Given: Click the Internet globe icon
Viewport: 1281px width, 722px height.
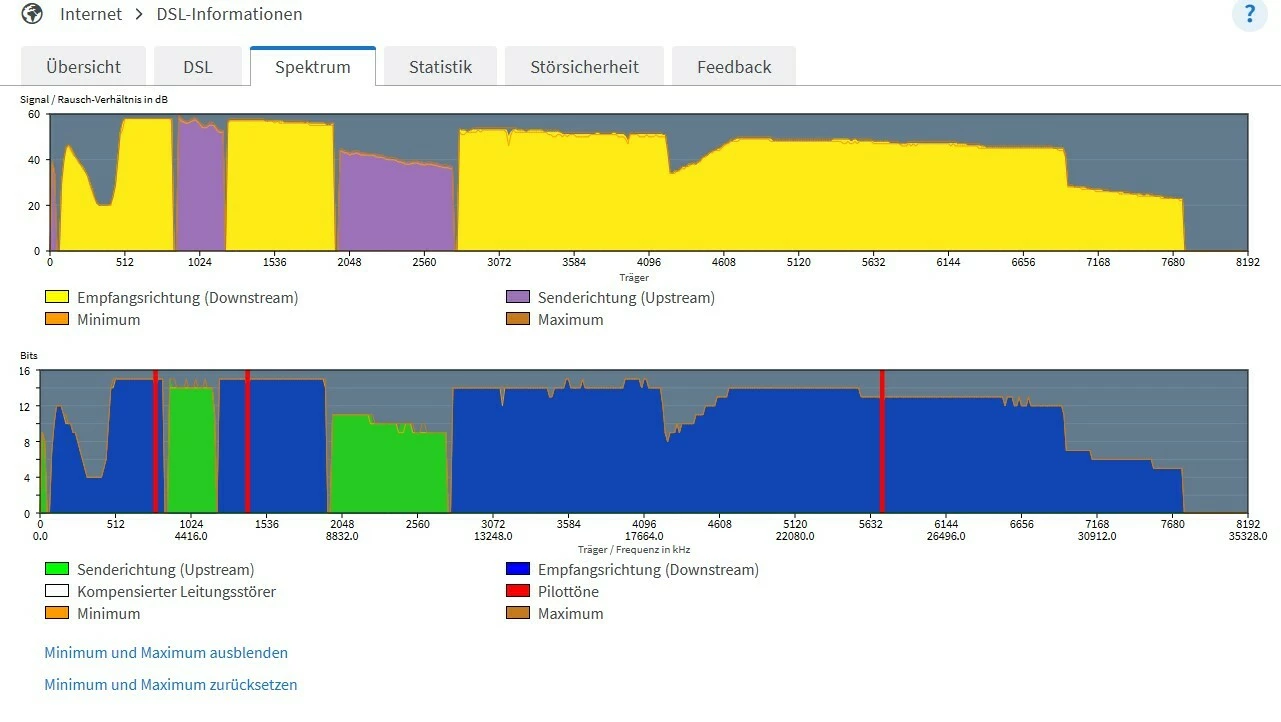Looking at the screenshot, I should 32,14.
